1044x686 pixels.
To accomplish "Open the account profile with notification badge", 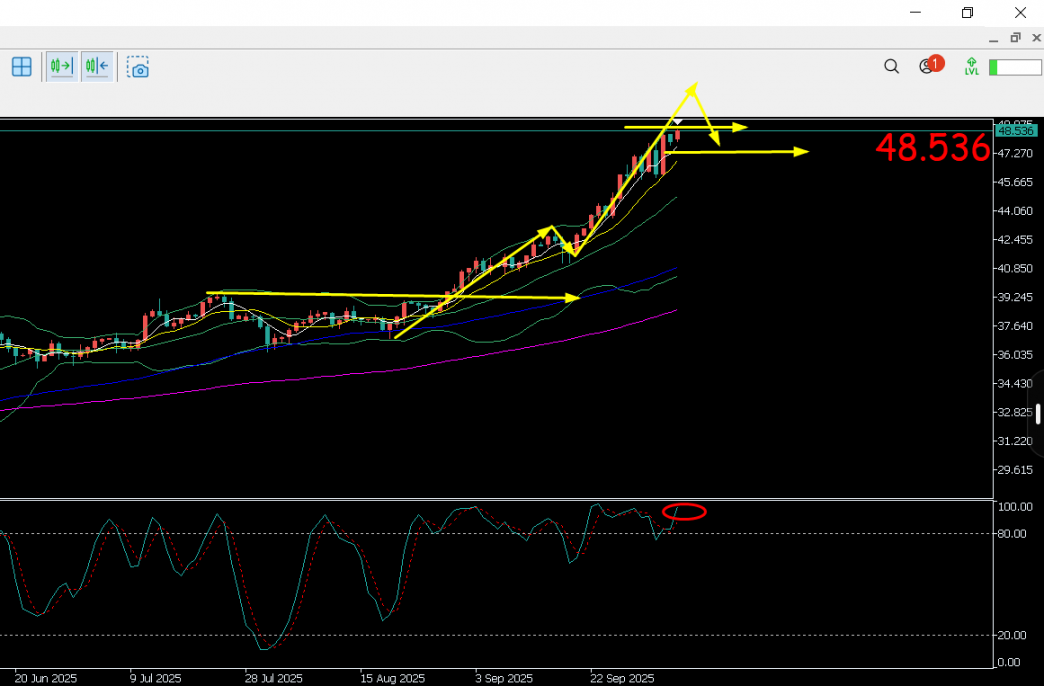I will pyautogui.click(x=927, y=67).
